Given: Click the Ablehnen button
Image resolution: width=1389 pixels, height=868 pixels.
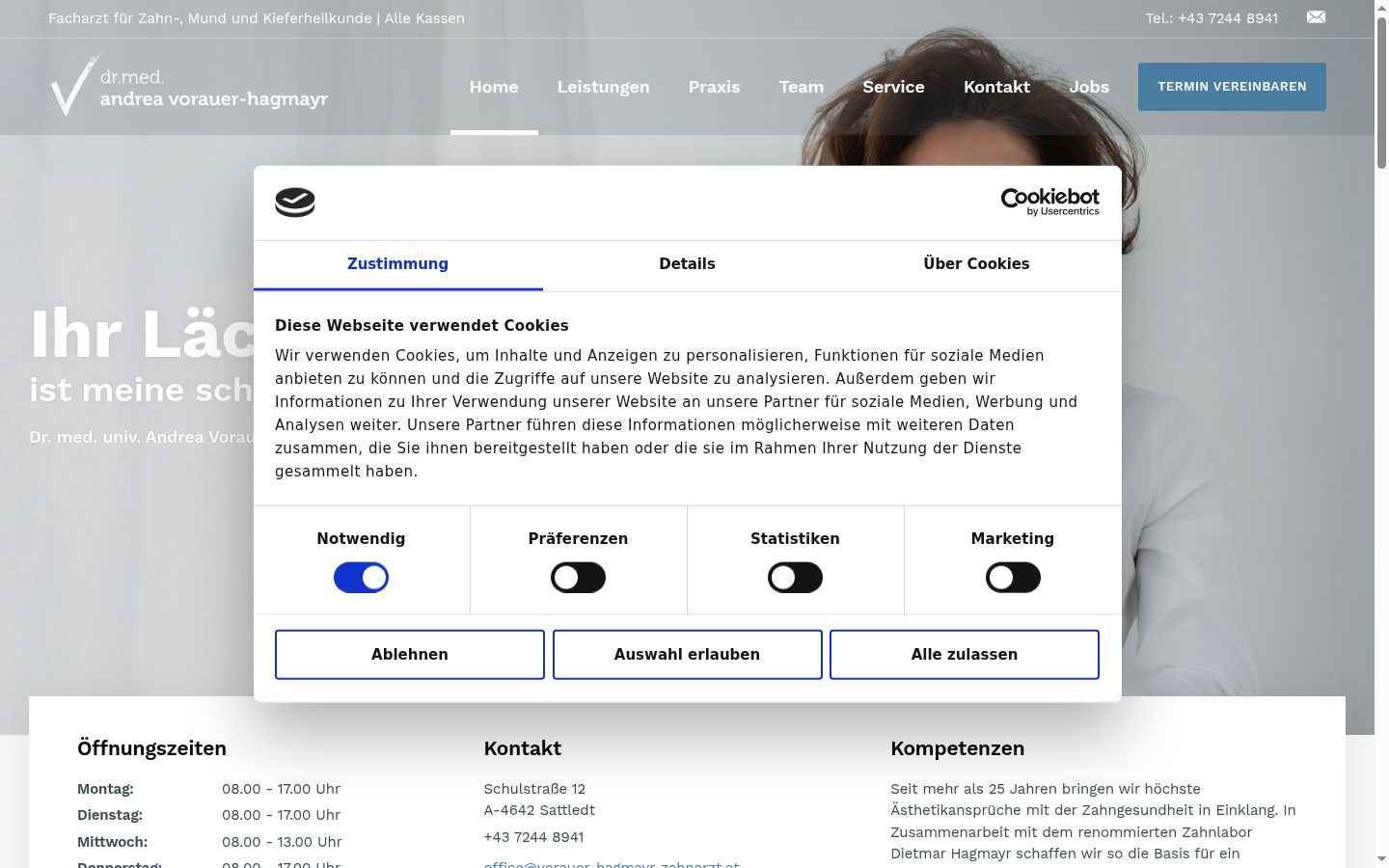Looking at the screenshot, I should (410, 655).
